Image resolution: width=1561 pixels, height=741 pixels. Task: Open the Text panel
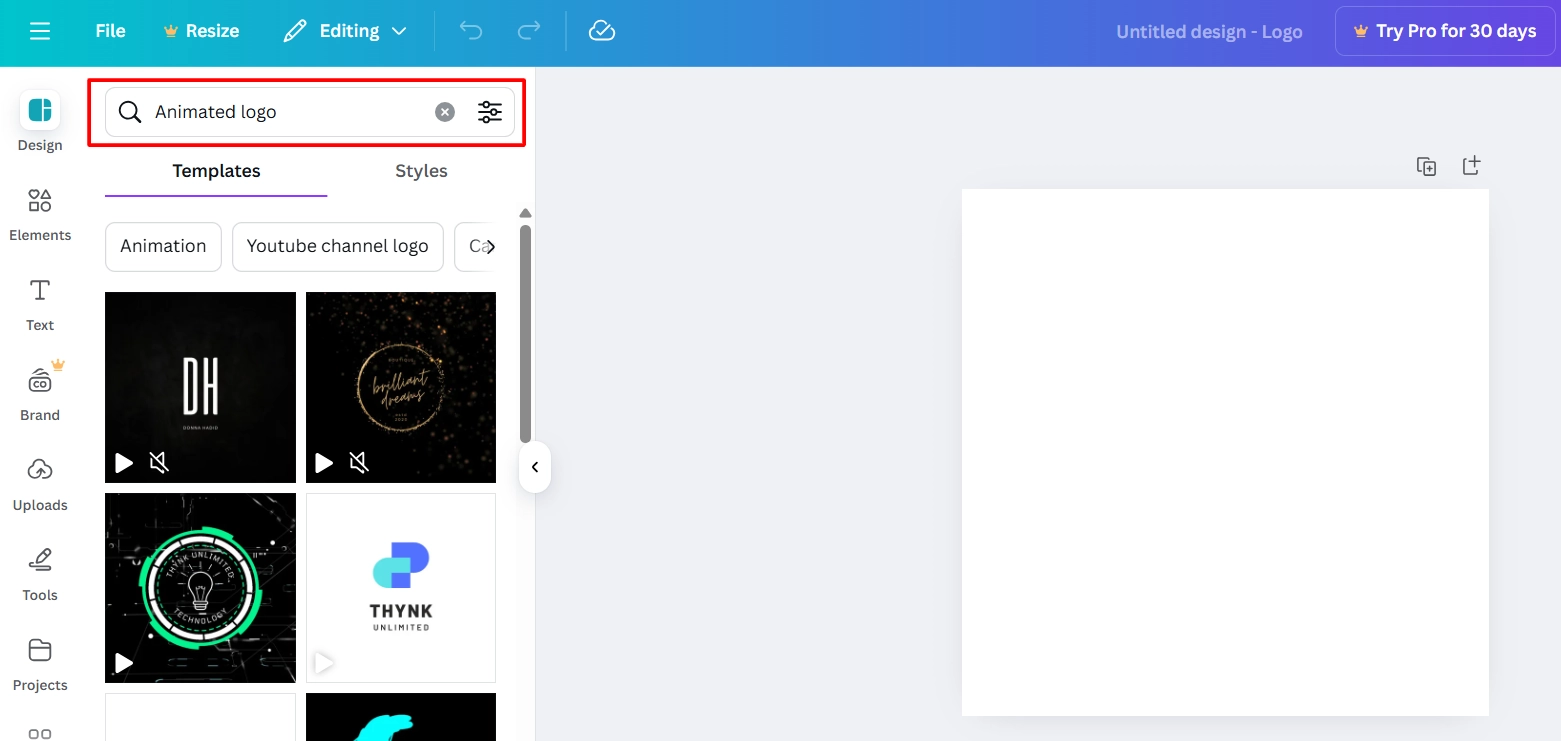click(x=39, y=300)
